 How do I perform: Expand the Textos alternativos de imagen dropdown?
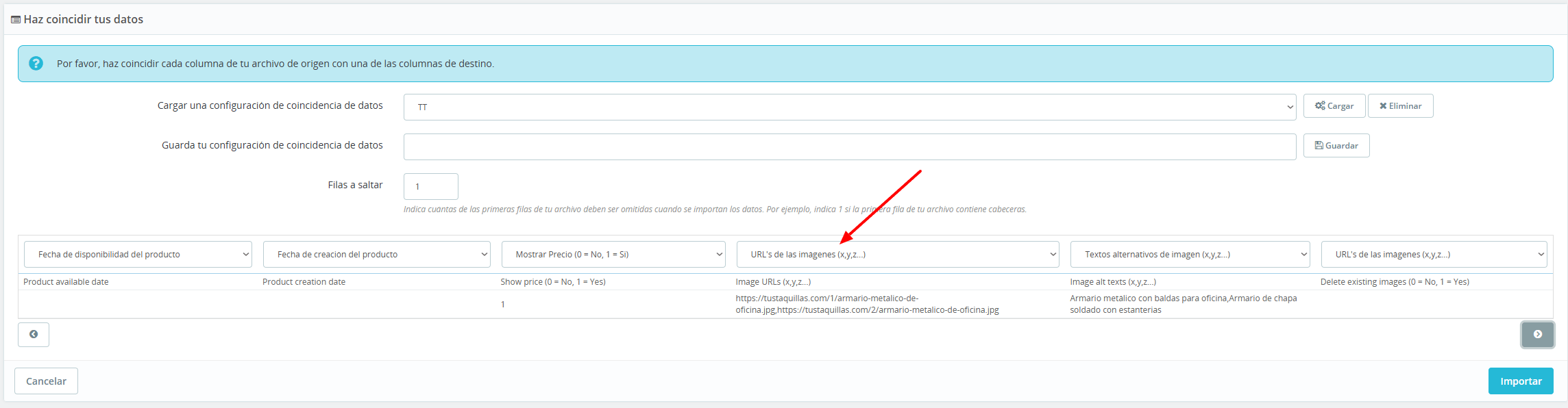pyautogui.click(x=1190, y=255)
